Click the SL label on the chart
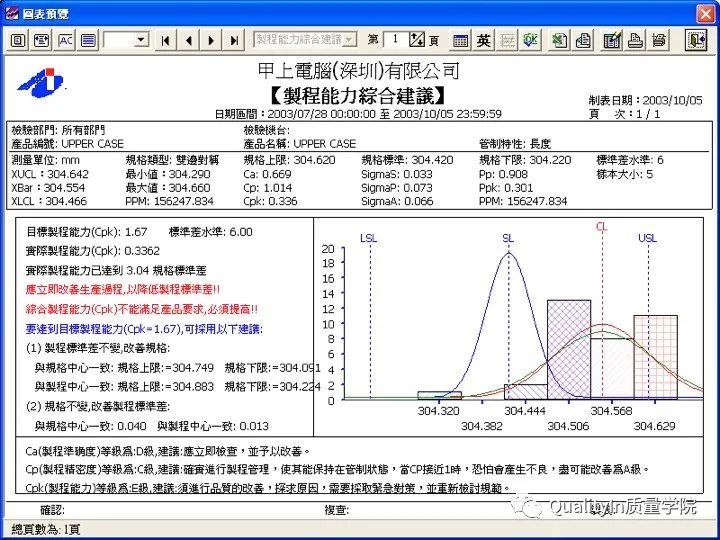Image resolution: width=720 pixels, height=540 pixels. click(508, 238)
